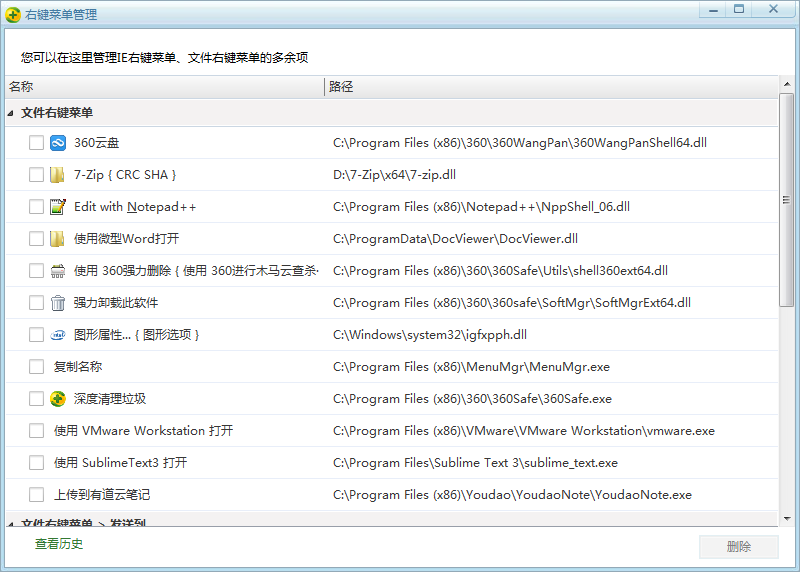Tick the 上传到有道云笔记 checkbox
800x572 pixels.
(x=36, y=495)
